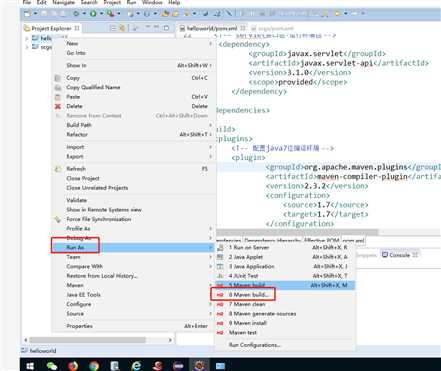This screenshot has height=371, width=441.
Task: Open the New submenu arrow
Action: [x=210, y=44]
